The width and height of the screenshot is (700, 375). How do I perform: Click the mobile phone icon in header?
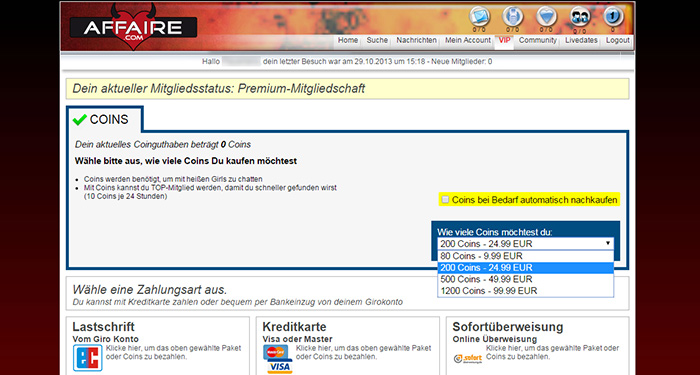(513, 17)
